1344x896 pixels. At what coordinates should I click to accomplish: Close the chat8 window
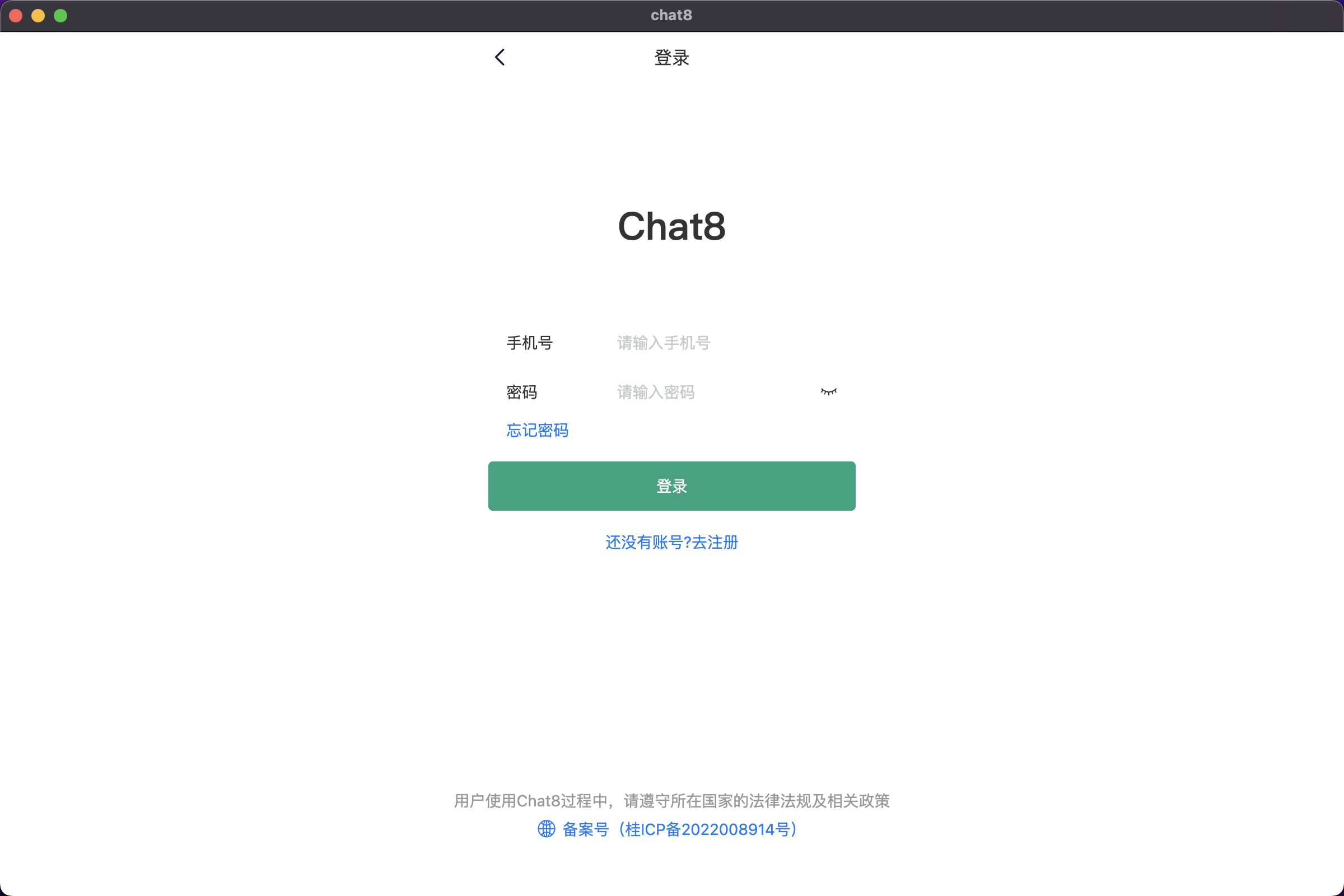pyautogui.click(x=16, y=16)
